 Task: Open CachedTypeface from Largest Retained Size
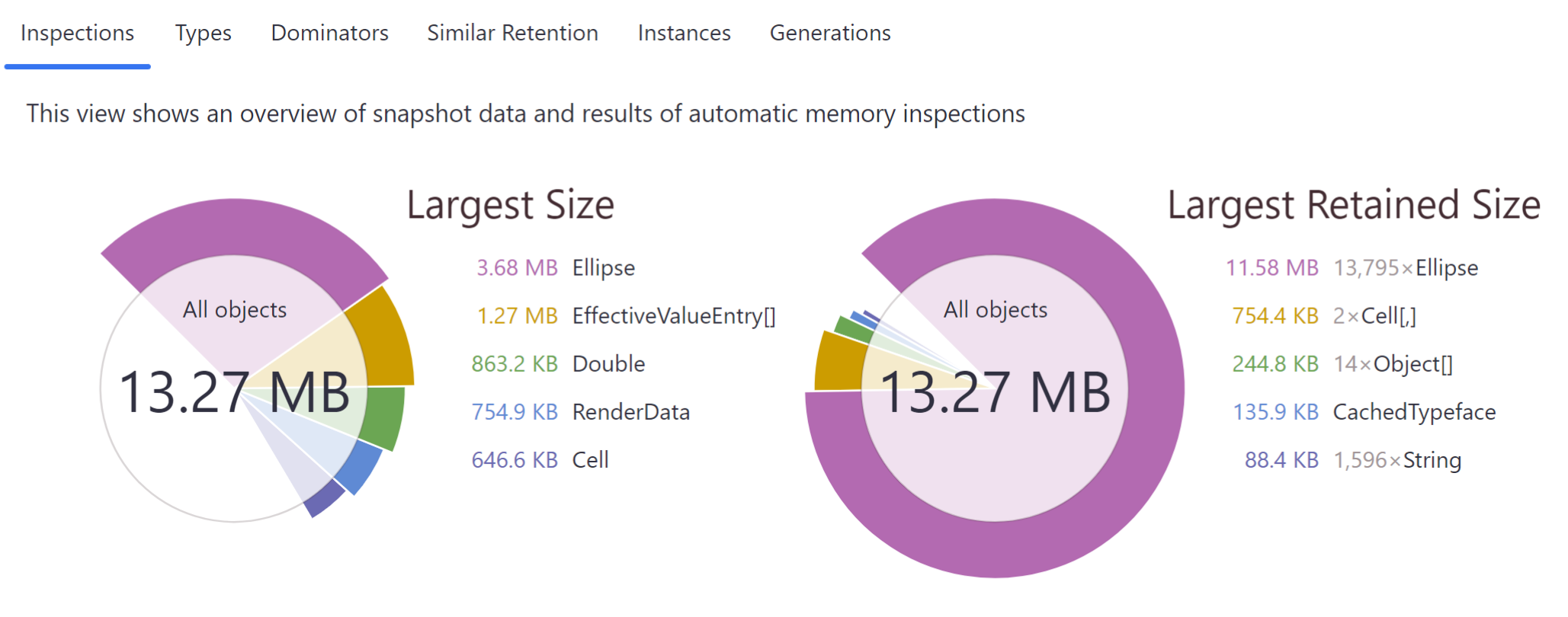(x=1414, y=411)
